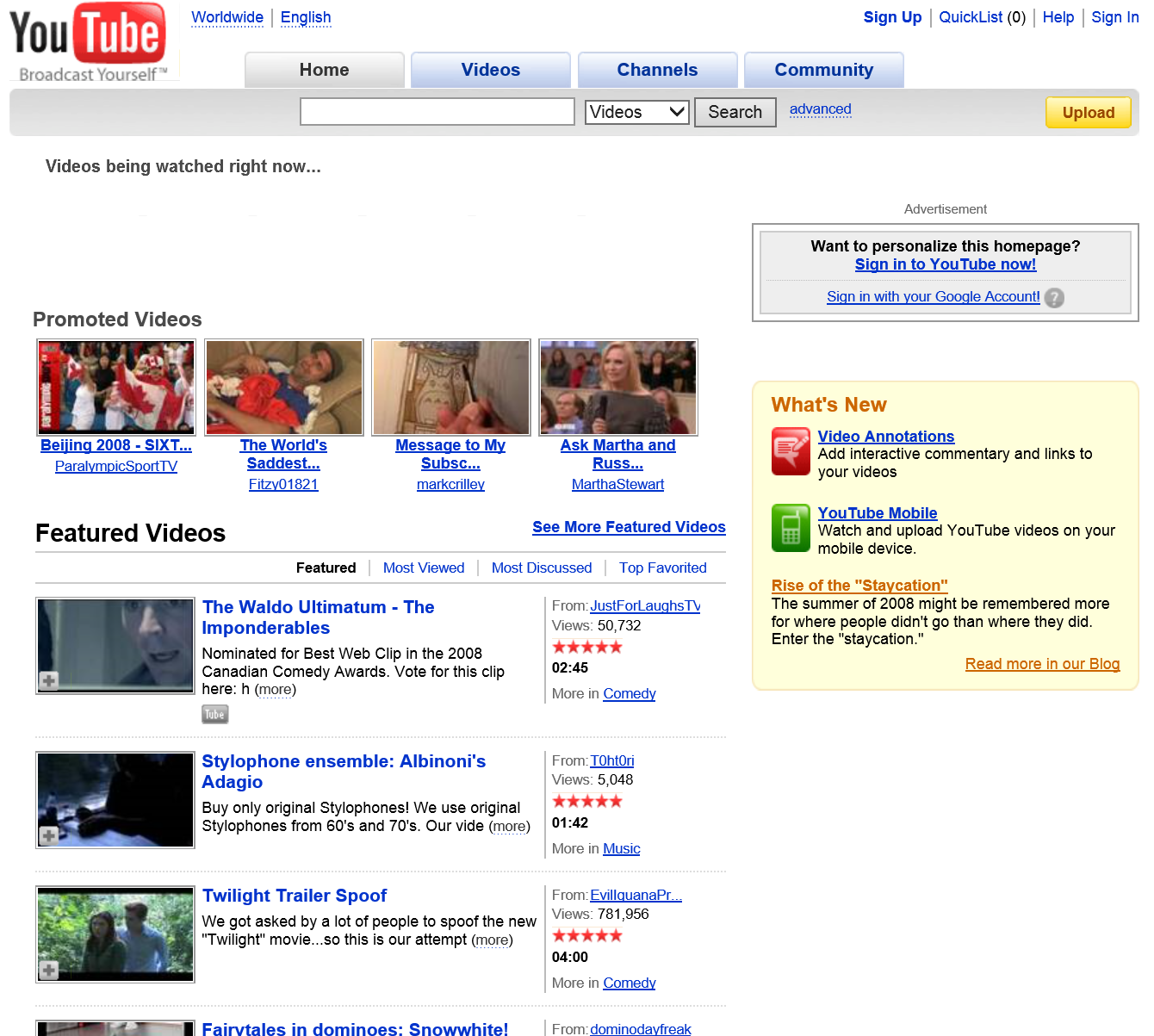1154x1036 pixels.
Task: Select the Most Viewed tab
Action: [x=423, y=568]
